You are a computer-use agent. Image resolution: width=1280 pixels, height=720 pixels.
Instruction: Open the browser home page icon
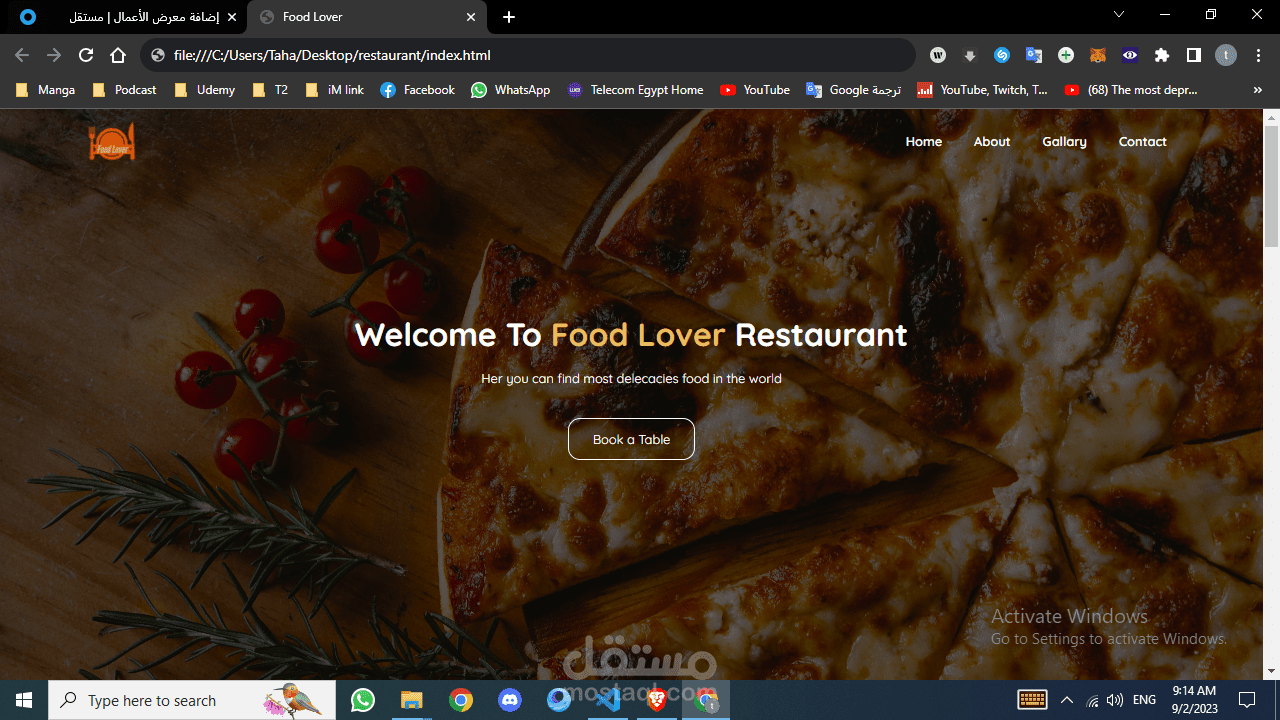pos(118,55)
